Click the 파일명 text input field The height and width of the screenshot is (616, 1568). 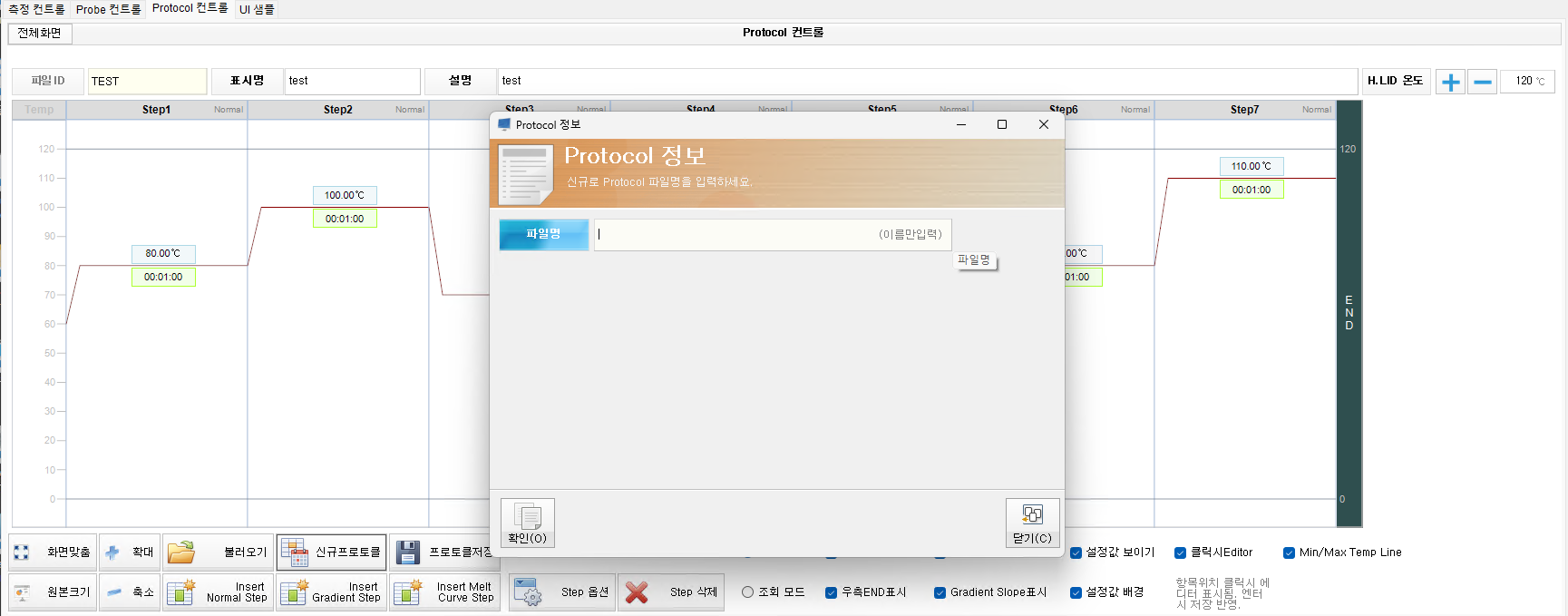[x=773, y=234]
